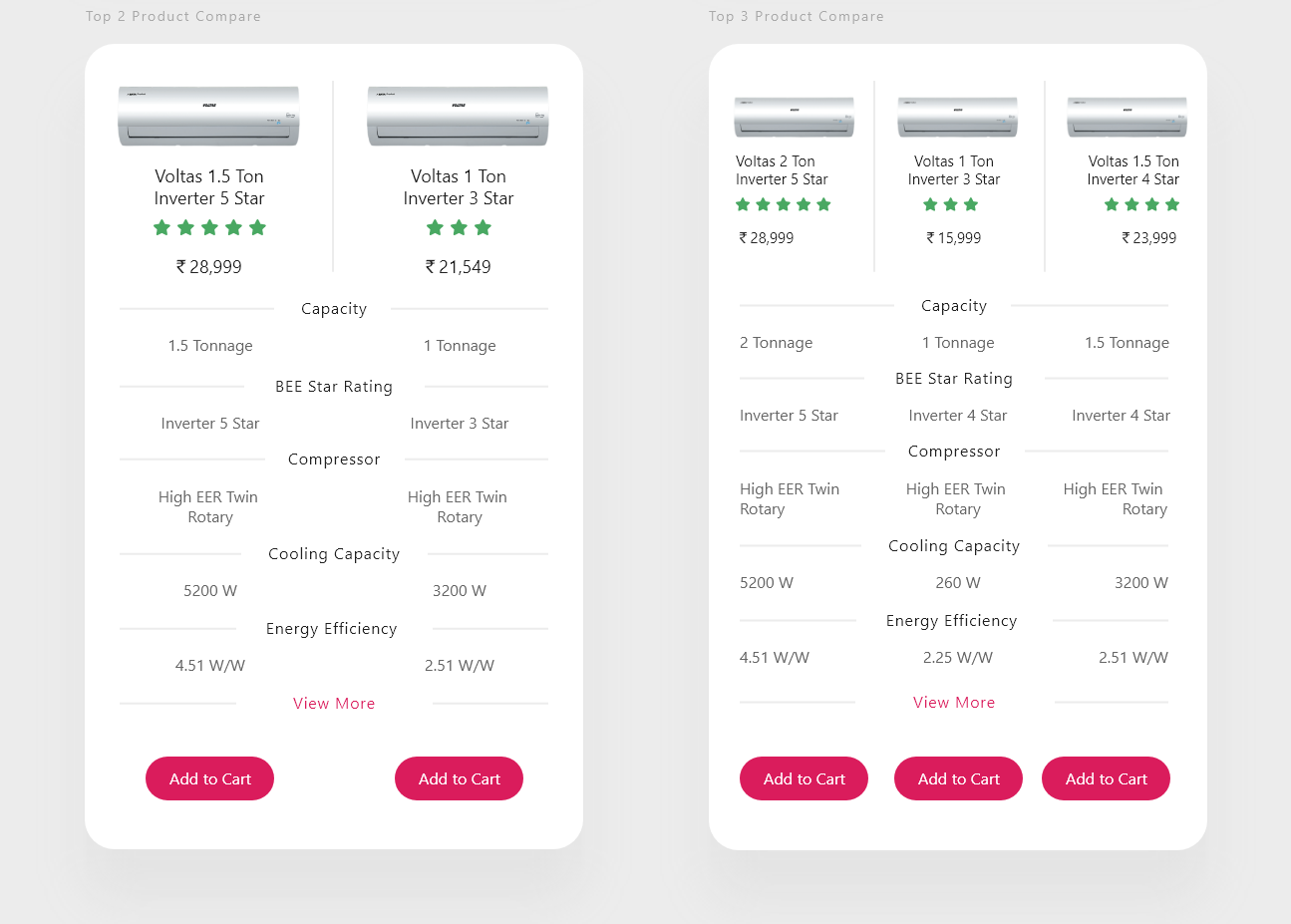Open the Voltas 2 Ton Inverter 5 Star title
The image size is (1291, 924).
click(782, 170)
